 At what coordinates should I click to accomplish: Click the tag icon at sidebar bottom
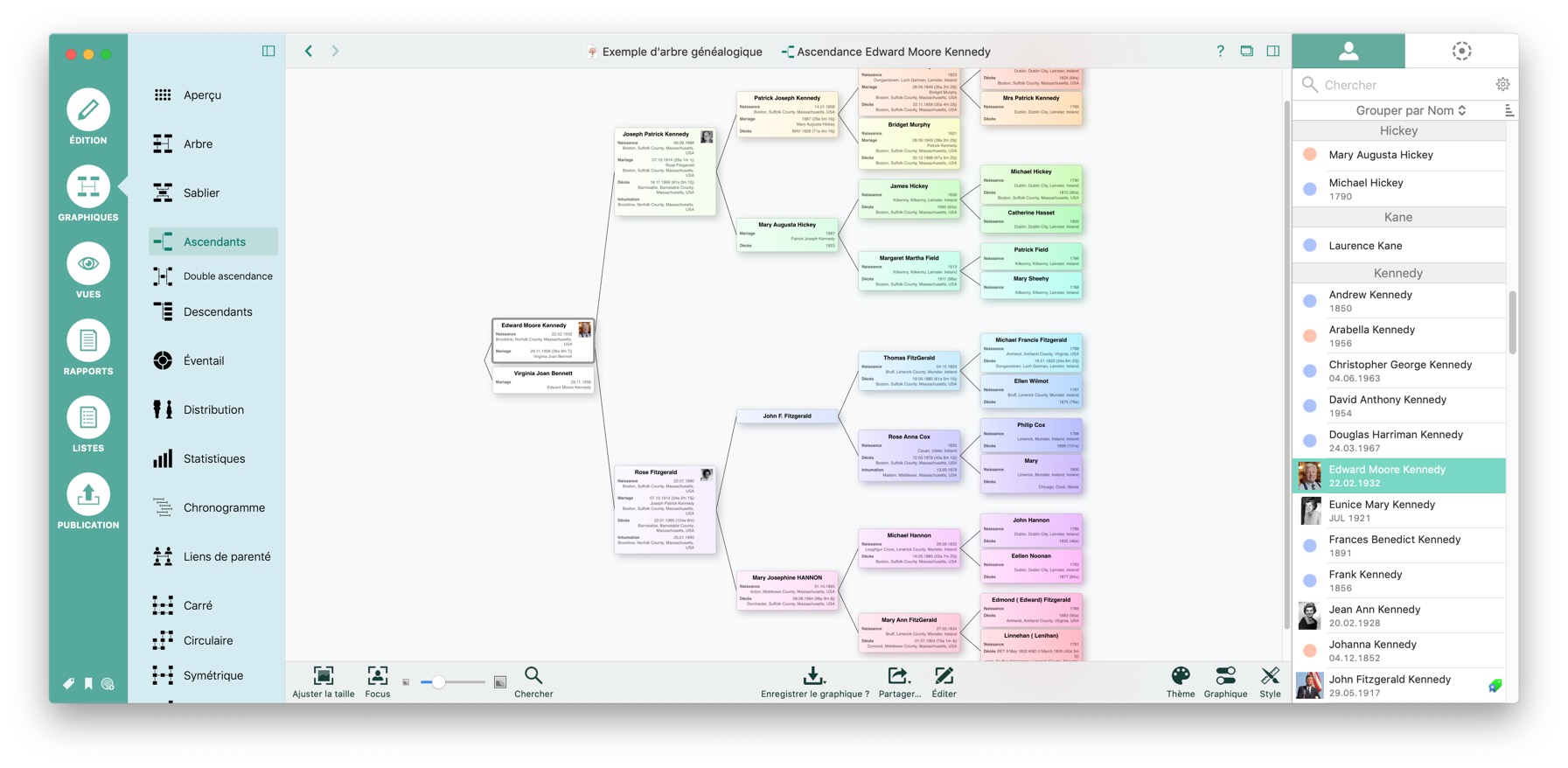[x=68, y=684]
